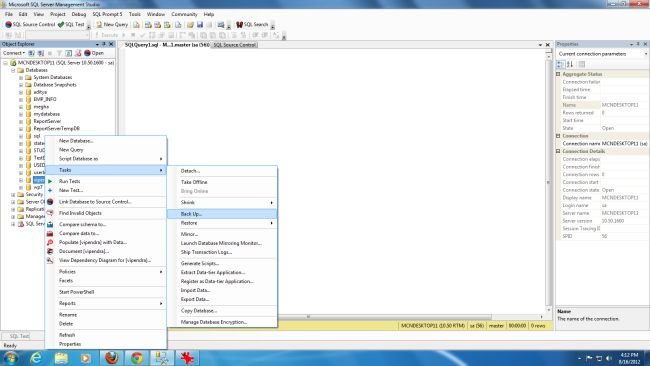The width and height of the screenshot is (650, 366).
Task: Collapse the Databases folder node
Action: pos(13,70)
